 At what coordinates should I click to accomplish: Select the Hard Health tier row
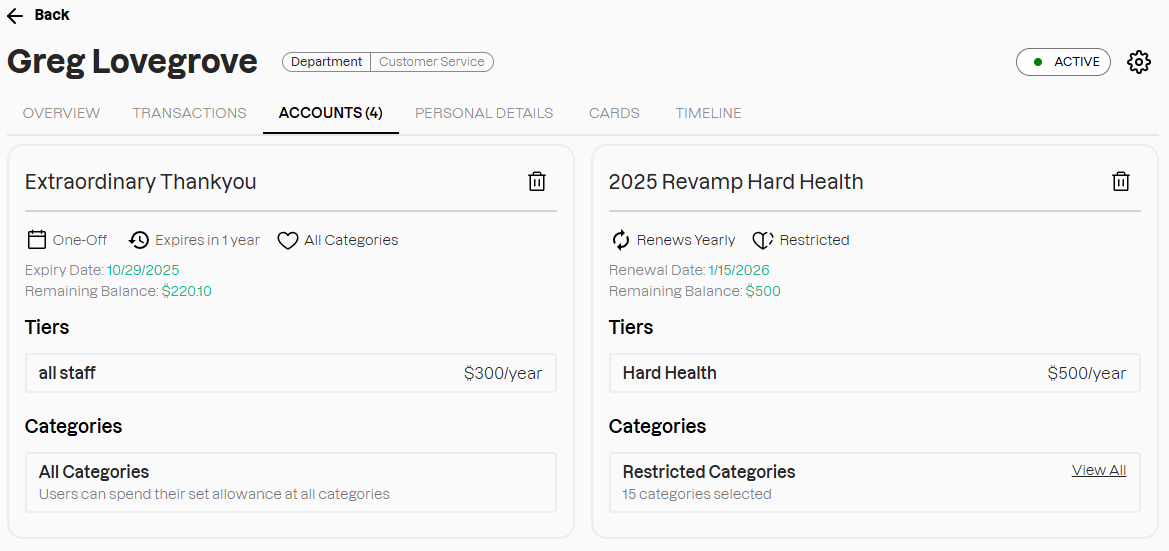click(874, 373)
